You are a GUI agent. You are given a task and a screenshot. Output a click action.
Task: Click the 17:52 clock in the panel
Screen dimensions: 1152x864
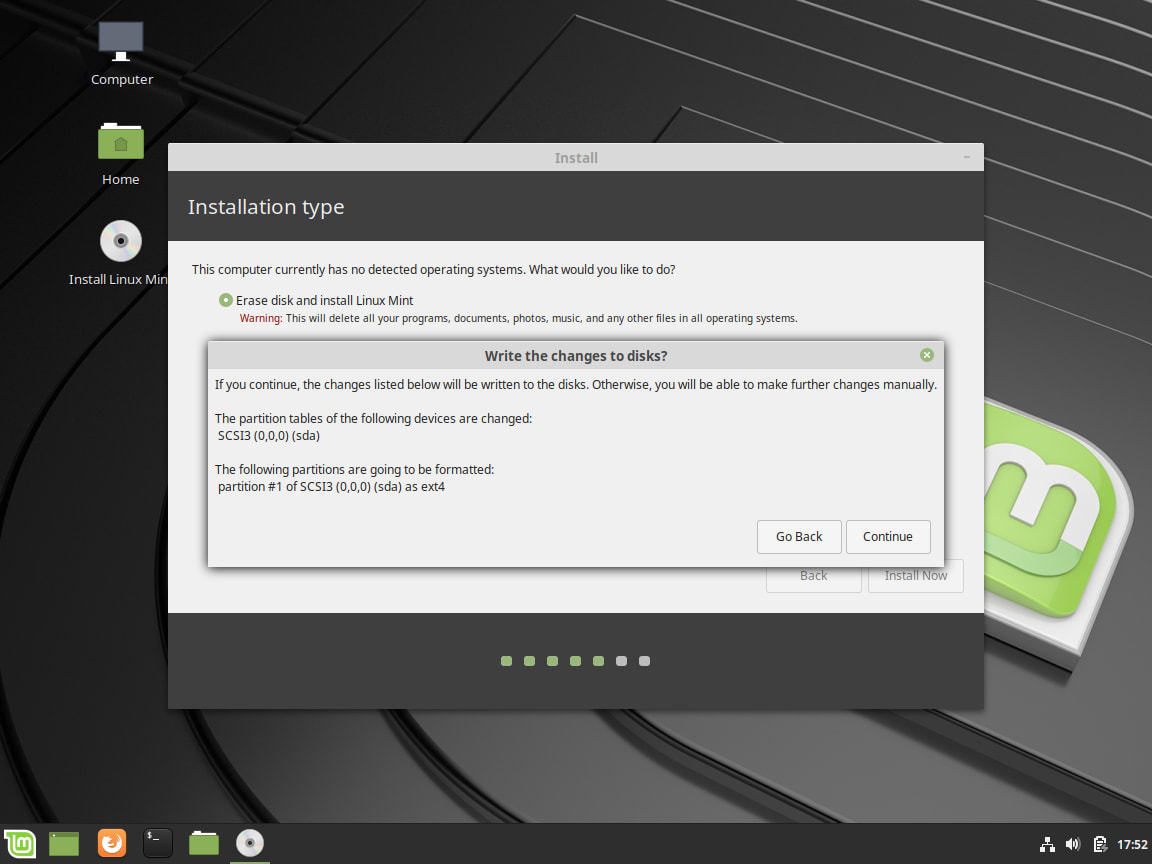[x=1132, y=844]
